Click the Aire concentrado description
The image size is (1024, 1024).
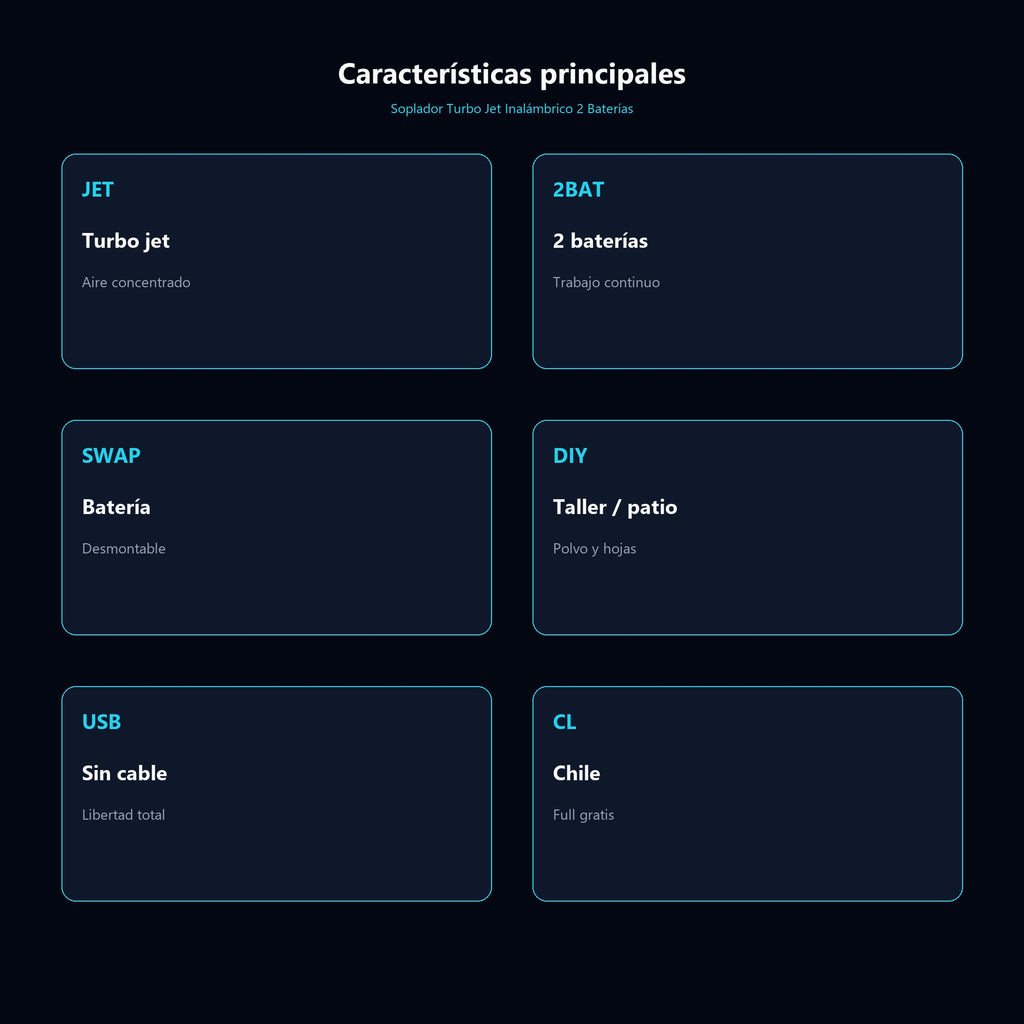[136, 282]
